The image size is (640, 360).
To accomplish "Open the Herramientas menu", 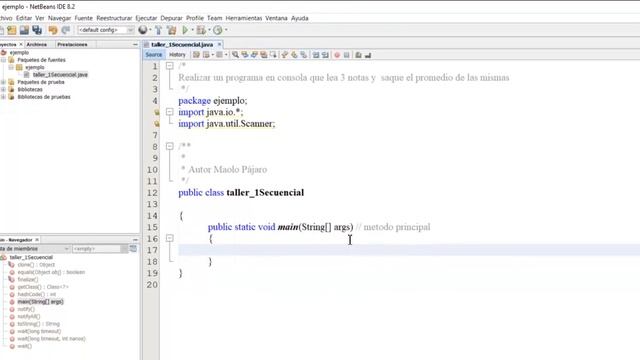I will coord(244,18).
